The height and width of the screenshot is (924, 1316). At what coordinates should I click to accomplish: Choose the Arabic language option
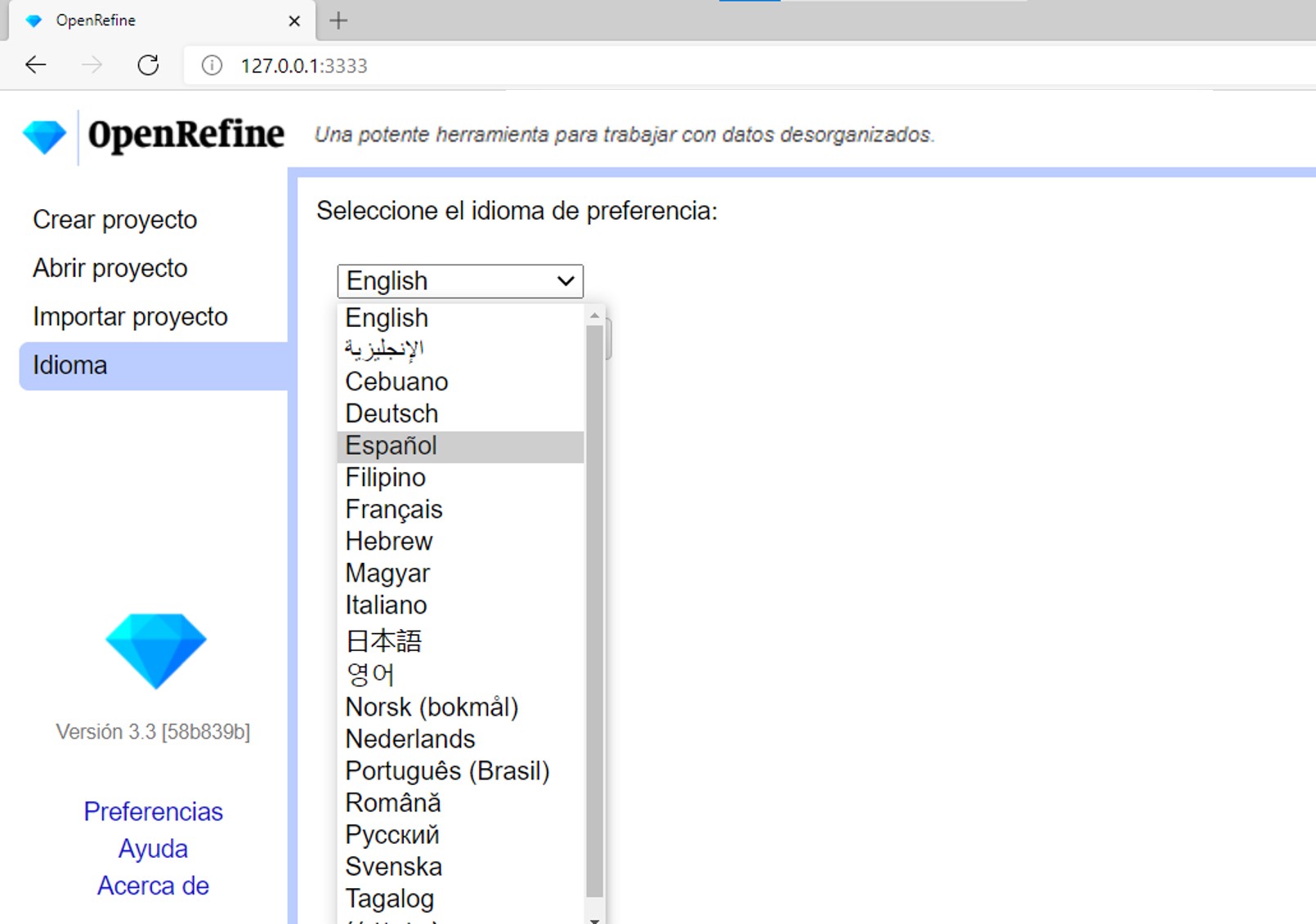click(x=461, y=350)
